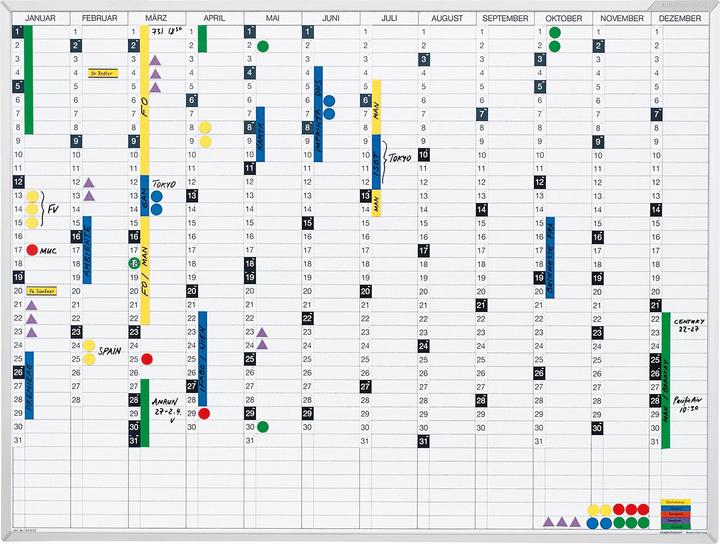Image resolution: width=720 pixels, height=544 pixels.
Task: Open the JANUAR month column header
Action: (x=40, y=18)
